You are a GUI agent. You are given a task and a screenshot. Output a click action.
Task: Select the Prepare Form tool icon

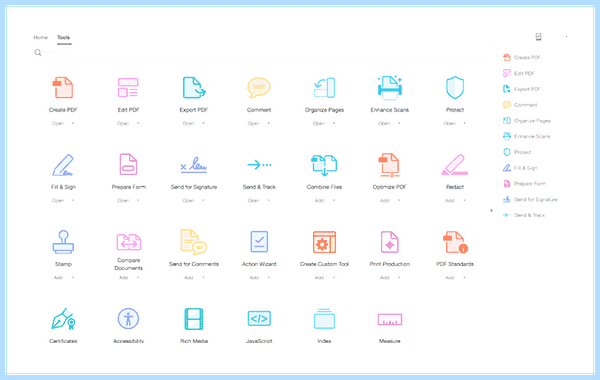point(128,165)
